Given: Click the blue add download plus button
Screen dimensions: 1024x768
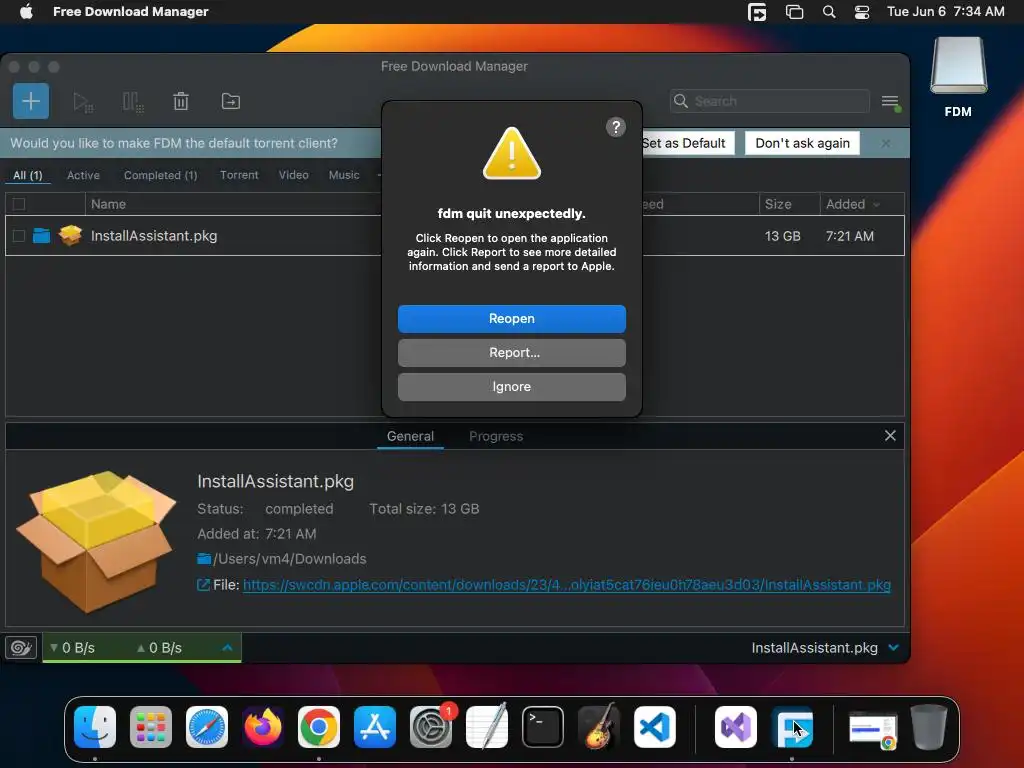Looking at the screenshot, I should point(31,101).
